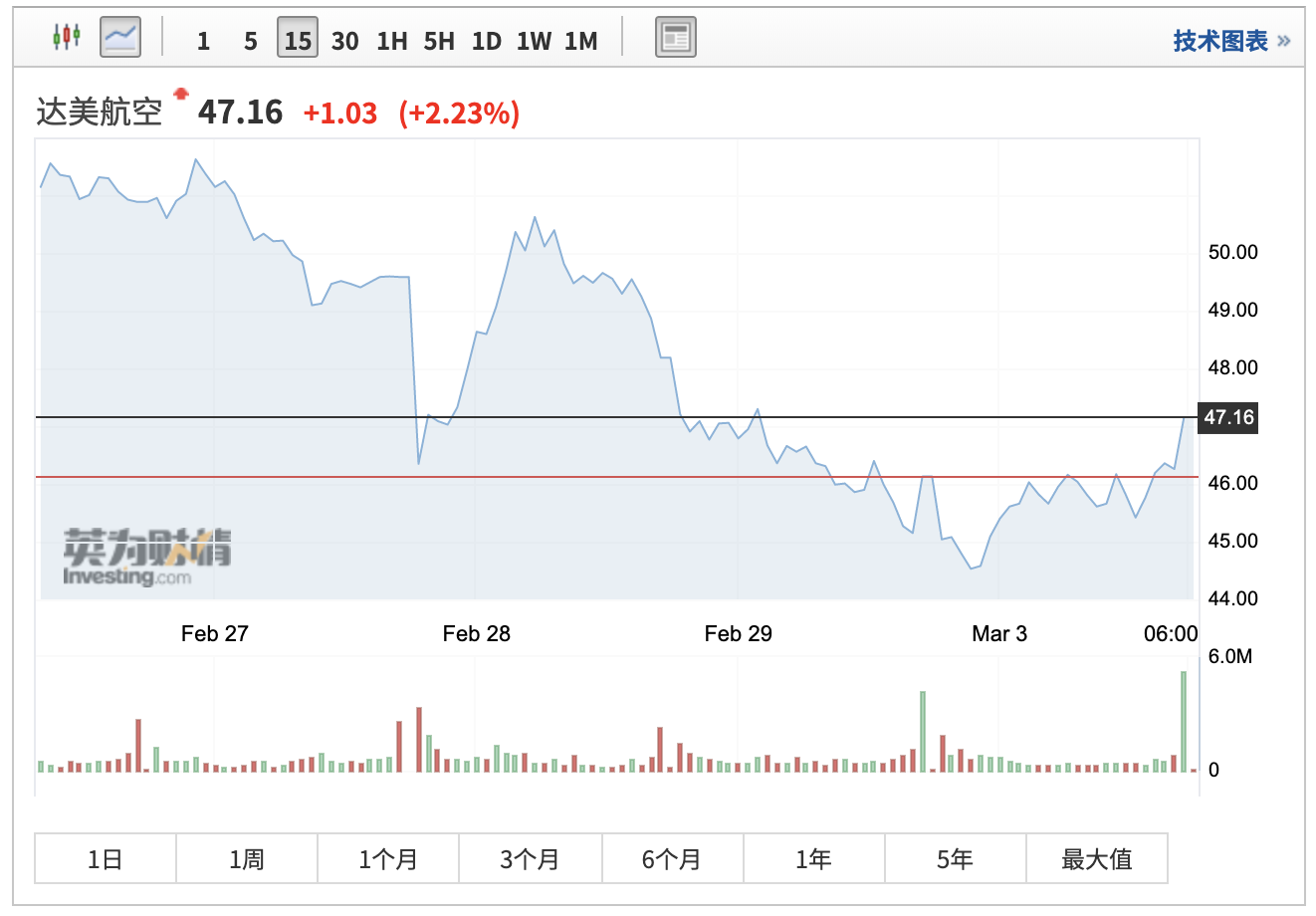Open the news panel icon
The image size is (1316, 916).
[676, 38]
